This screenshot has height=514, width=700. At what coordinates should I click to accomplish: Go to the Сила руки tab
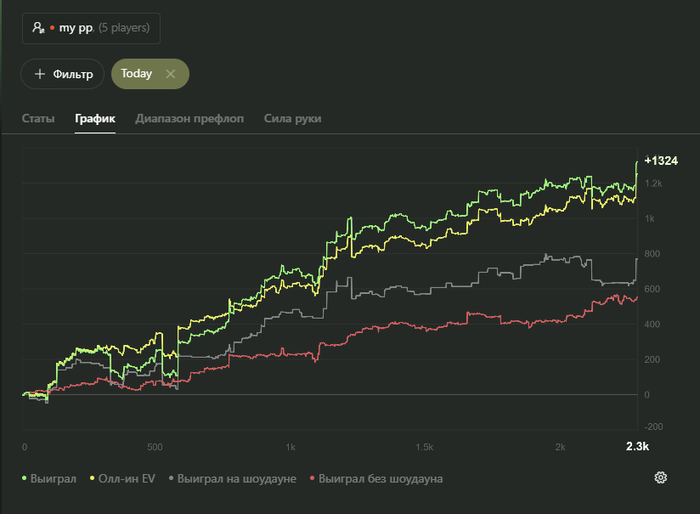(293, 119)
